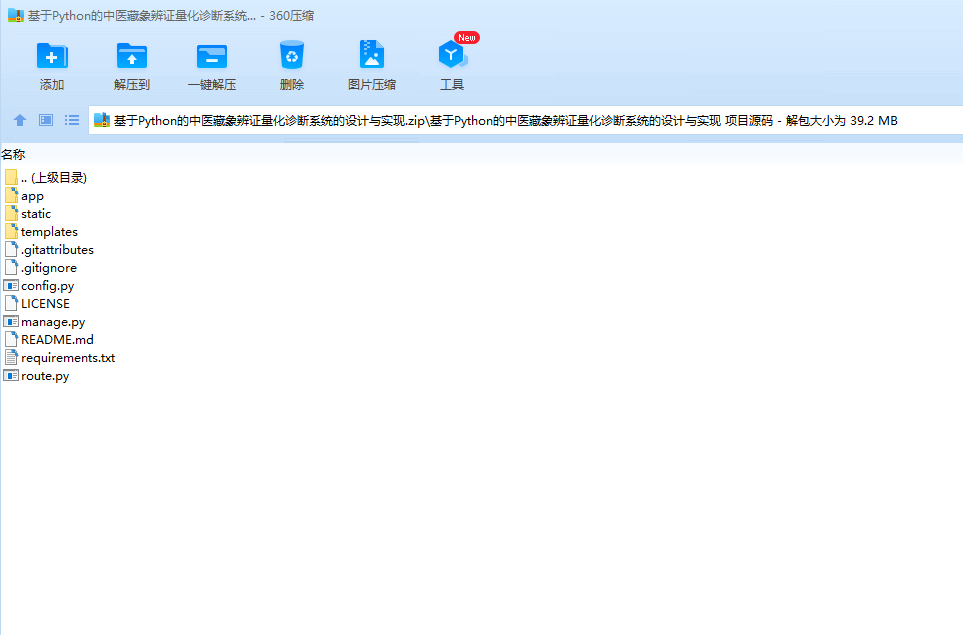The image size is (963, 635).
Task: Click the 解压到 label in the toolbar
Action: click(132, 85)
